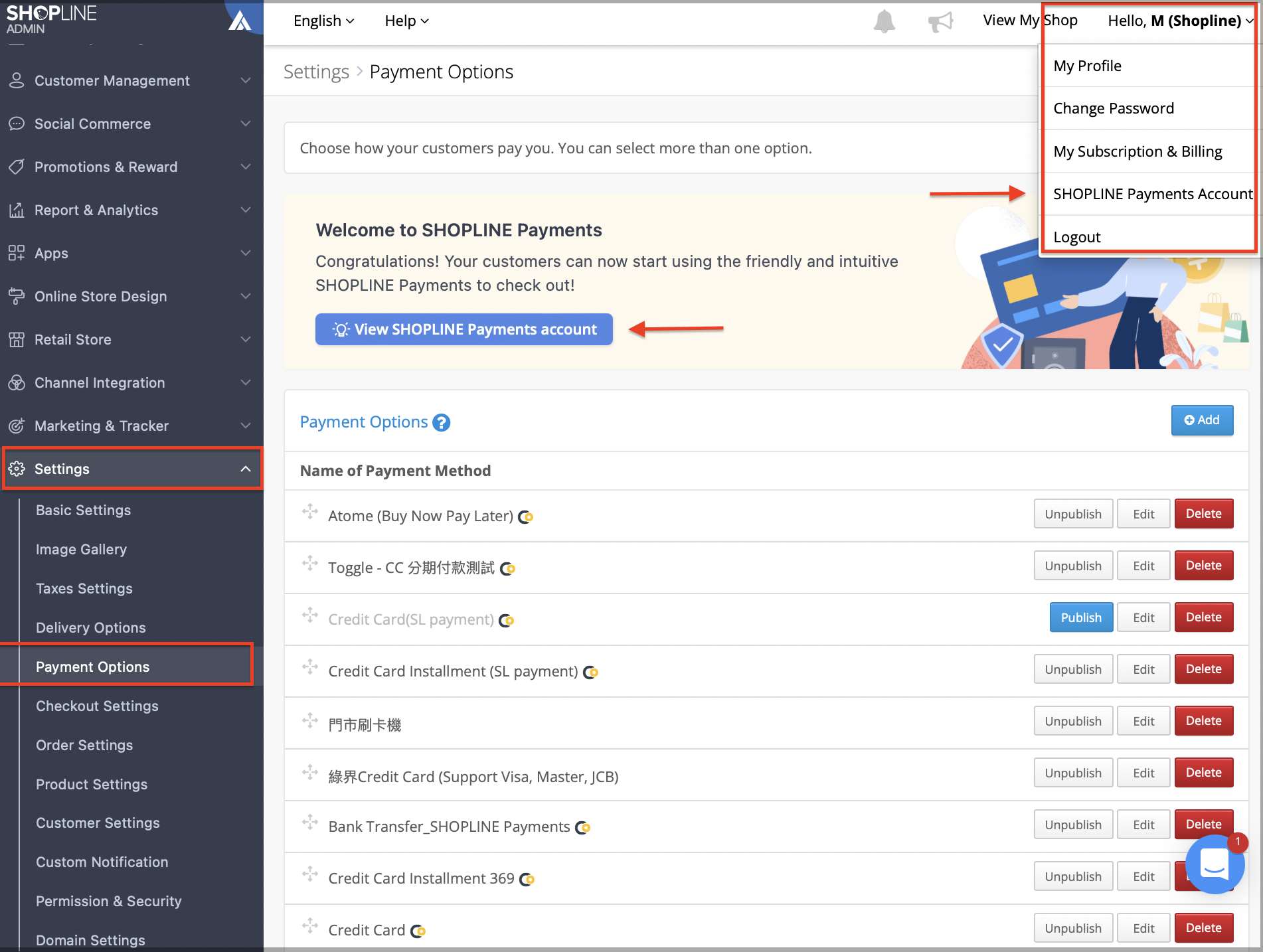
Task: Click the Add payment option button
Action: (x=1202, y=420)
